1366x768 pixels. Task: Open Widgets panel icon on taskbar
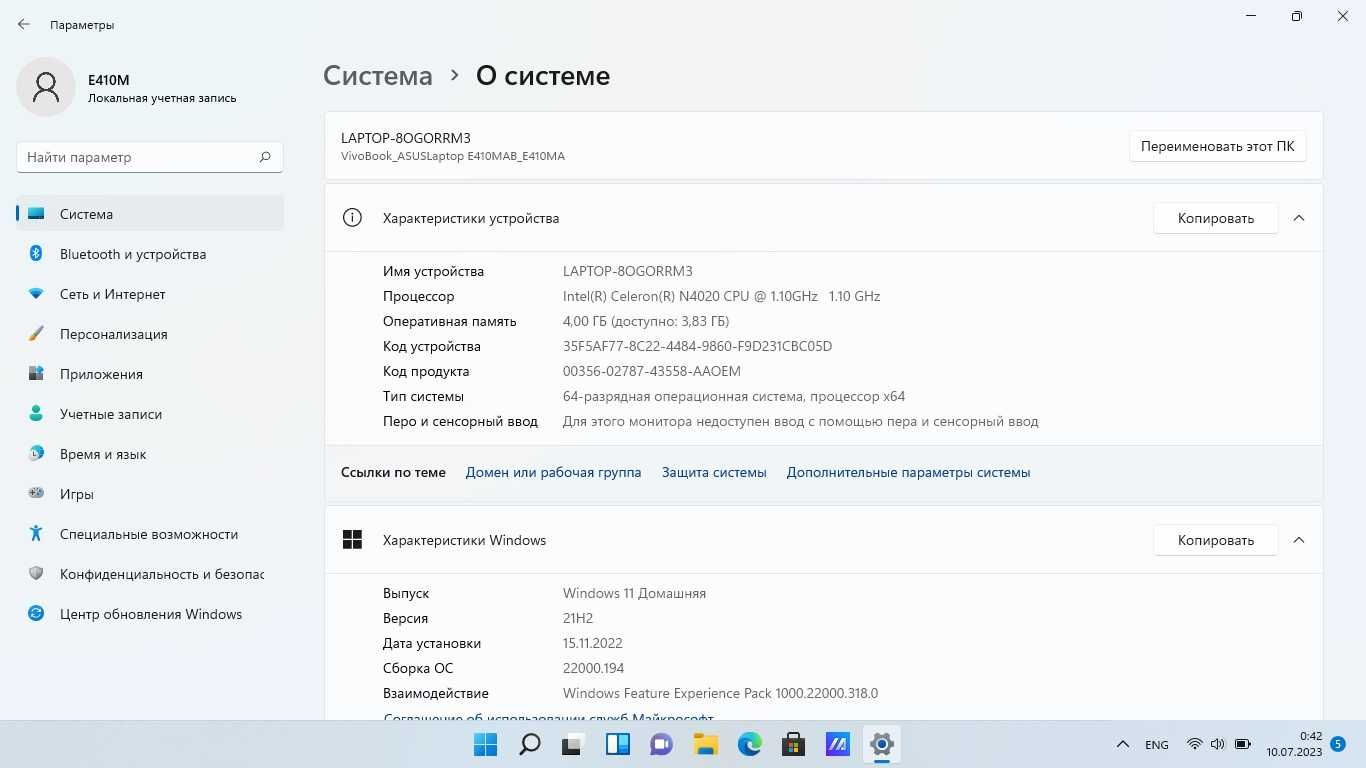pyautogui.click(x=618, y=744)
